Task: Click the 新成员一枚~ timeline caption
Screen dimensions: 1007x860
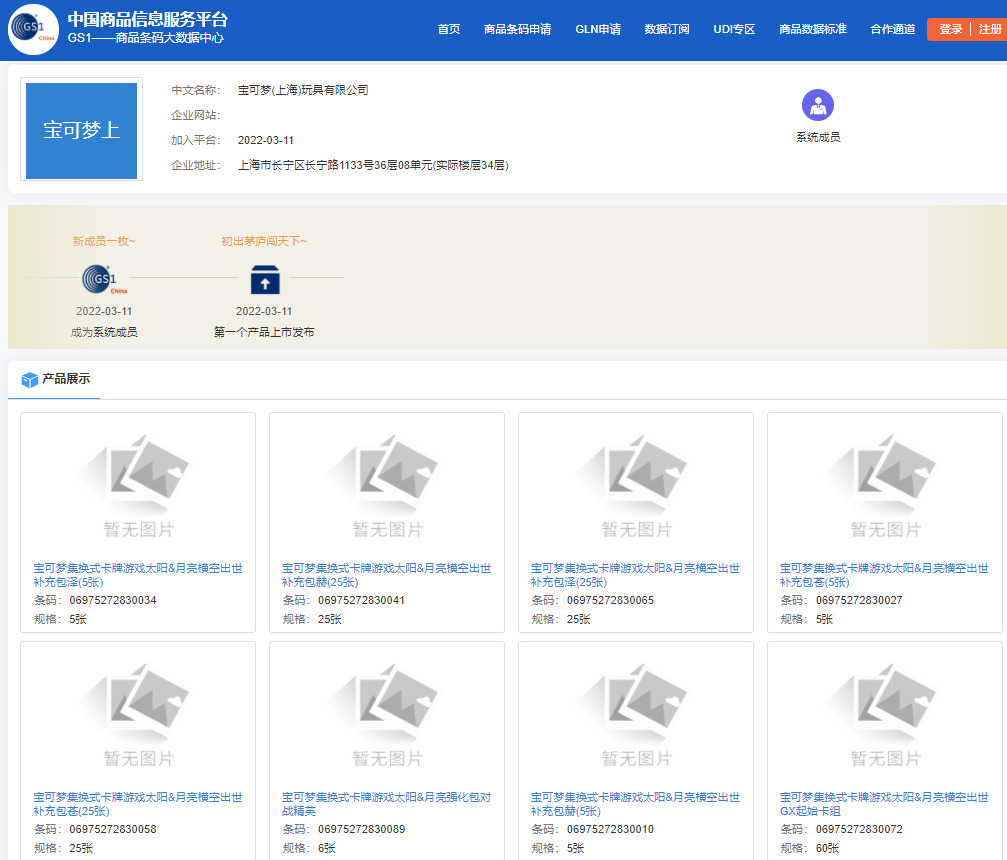Action: 103,241
